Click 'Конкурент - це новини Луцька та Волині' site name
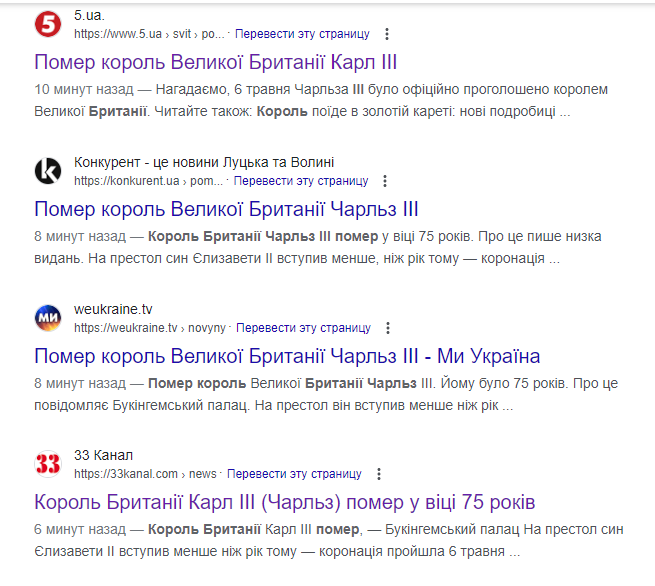 204,162
